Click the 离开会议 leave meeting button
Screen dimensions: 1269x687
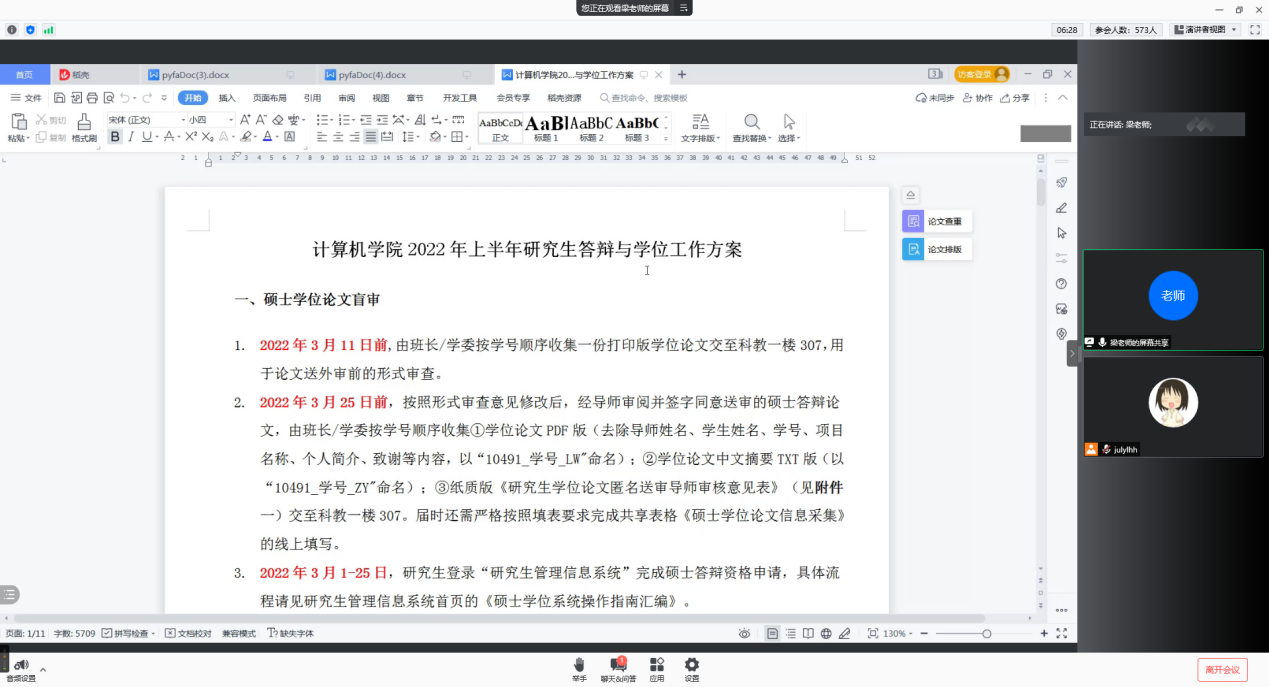tap(1222, 669)
